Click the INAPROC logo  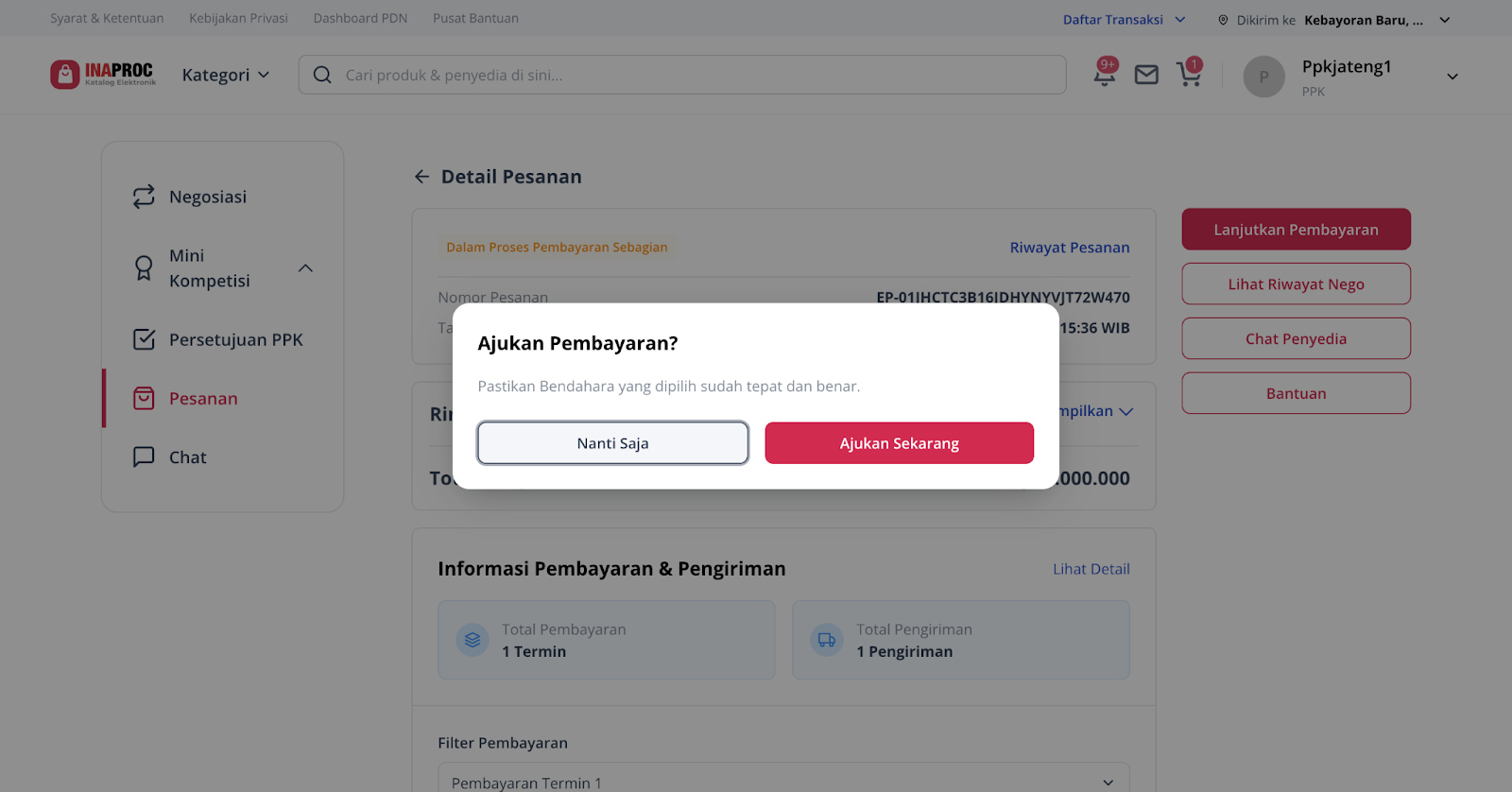(103, 75)
